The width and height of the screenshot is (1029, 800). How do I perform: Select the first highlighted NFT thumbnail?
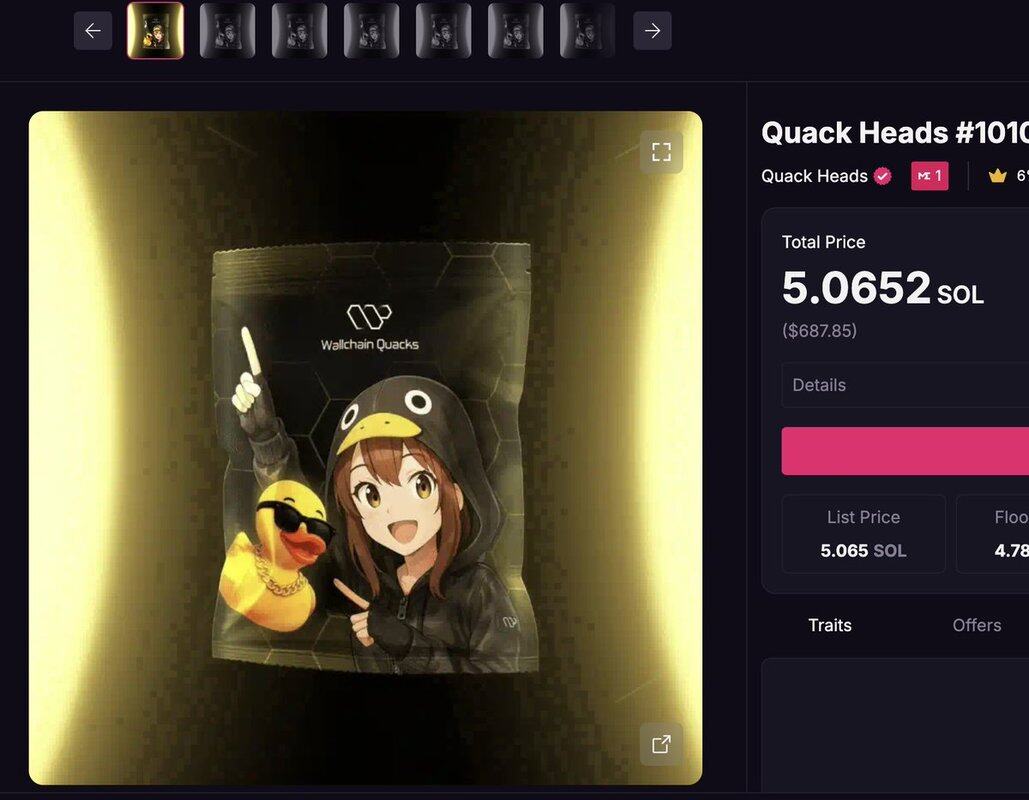pos(156,30)
